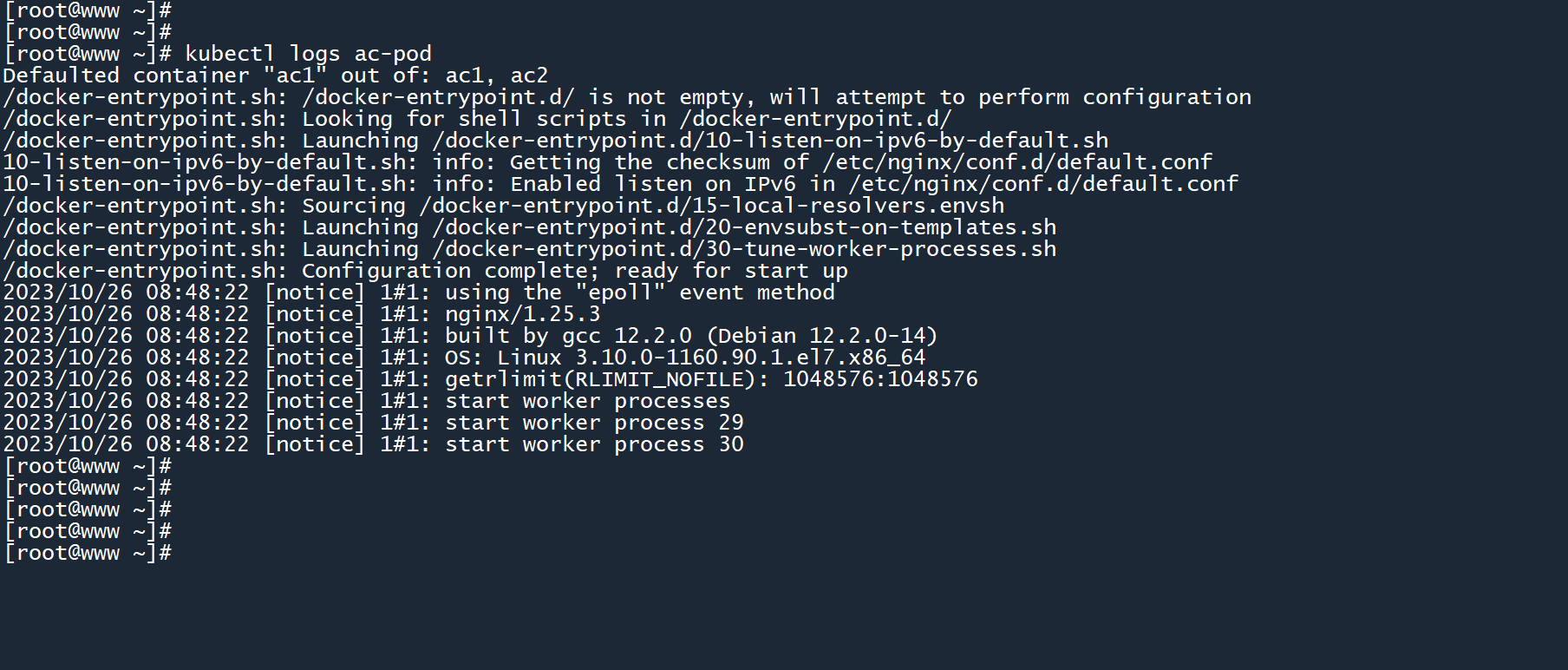
Task: Click the "Configuration complete; ready for start up" text
Action: point(574,271)
